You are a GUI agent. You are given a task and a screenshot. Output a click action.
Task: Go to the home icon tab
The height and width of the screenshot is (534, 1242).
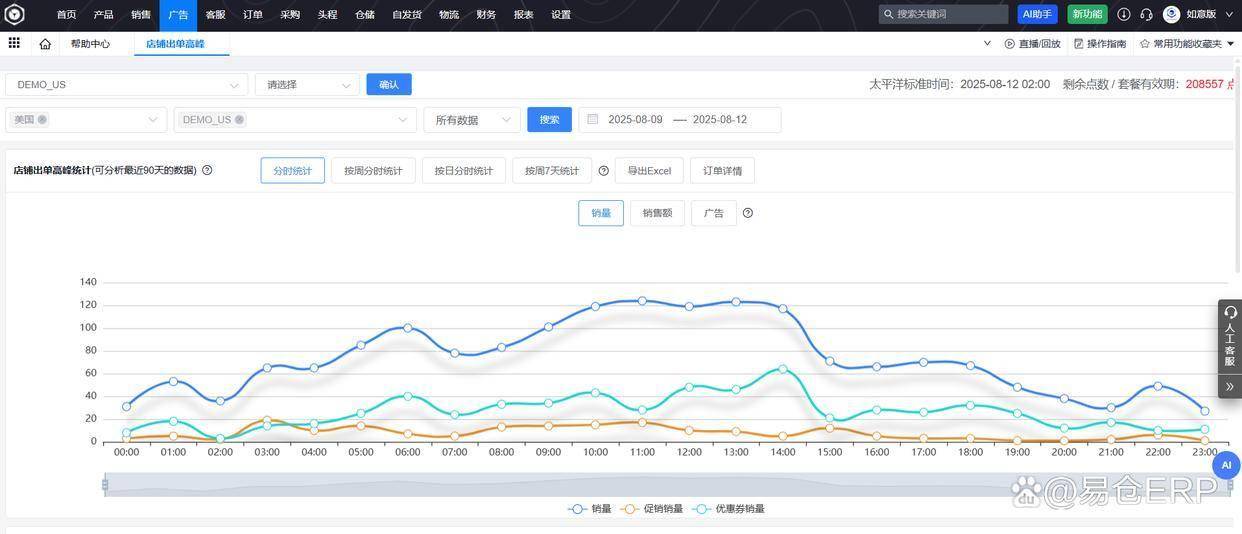45,44
